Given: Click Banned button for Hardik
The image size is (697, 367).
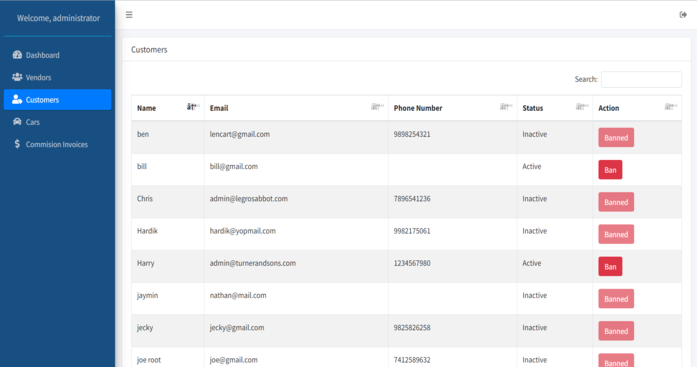Looking at the screenshot, I should coord(616,234).
